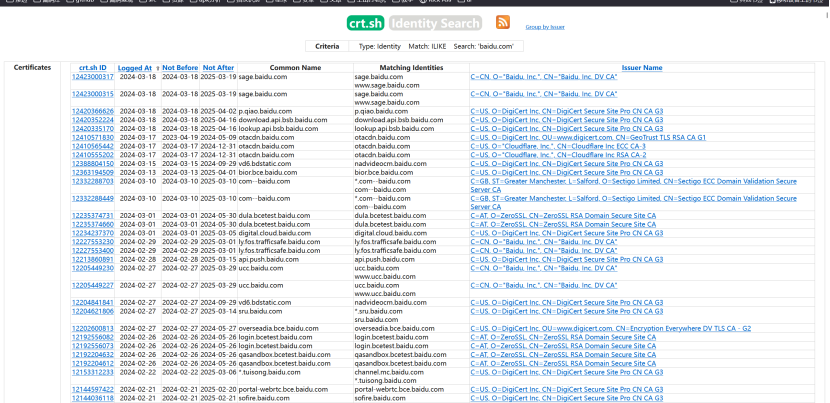Screen dimensions: 830x403
Task: Select 'lookup.api.bsb.baidu.com' in Matching Identities
Action: click(x=394, y=129)
